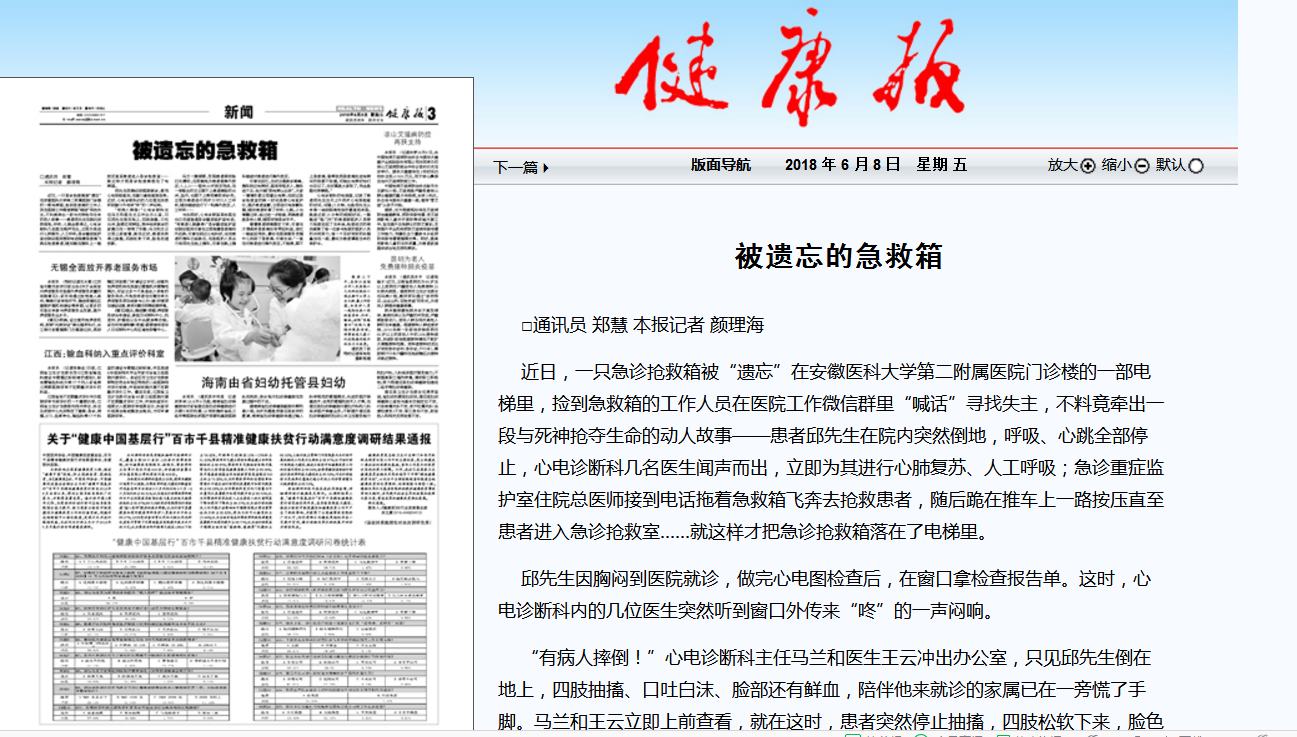
Task: Click the 默认 default text label
Action: tap(1170, 165)
